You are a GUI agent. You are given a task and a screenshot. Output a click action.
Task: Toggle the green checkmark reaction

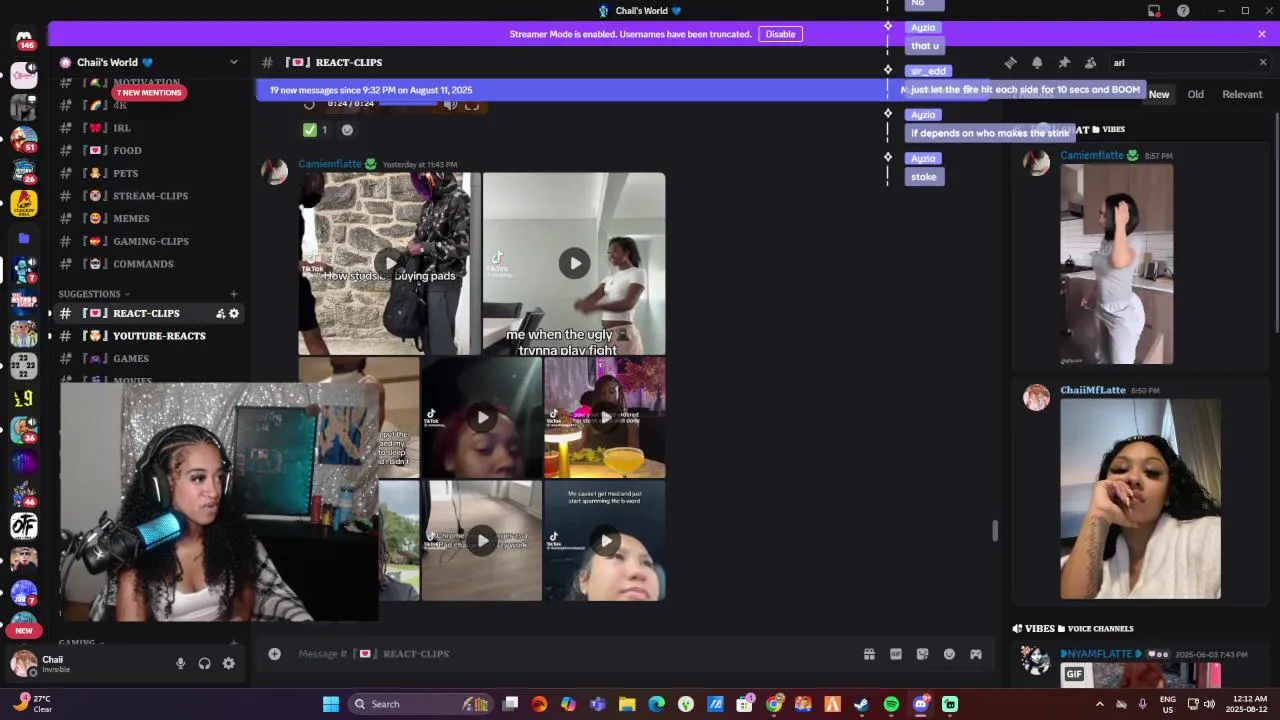click(316, 130)
